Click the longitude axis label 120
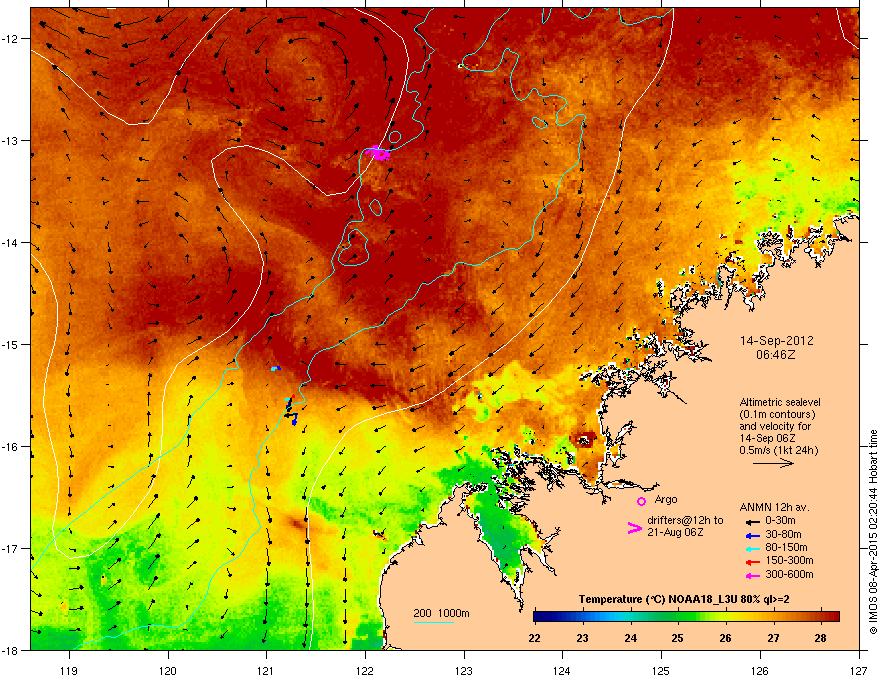 coord(168,670)
